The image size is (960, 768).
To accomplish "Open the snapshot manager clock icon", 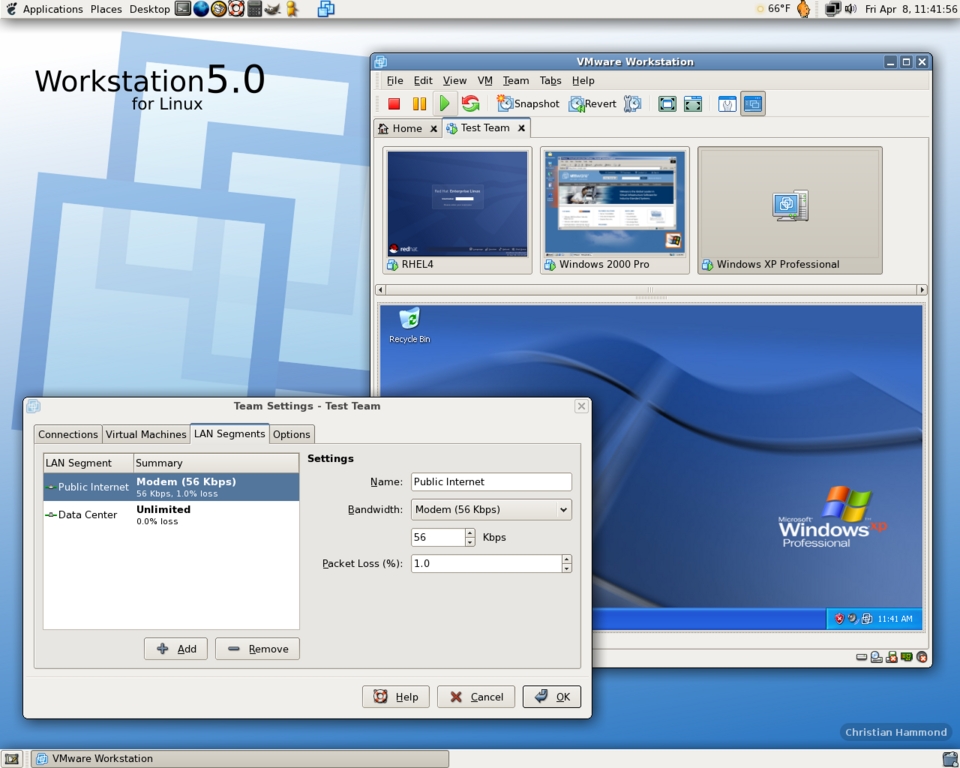I will (632, 103).
